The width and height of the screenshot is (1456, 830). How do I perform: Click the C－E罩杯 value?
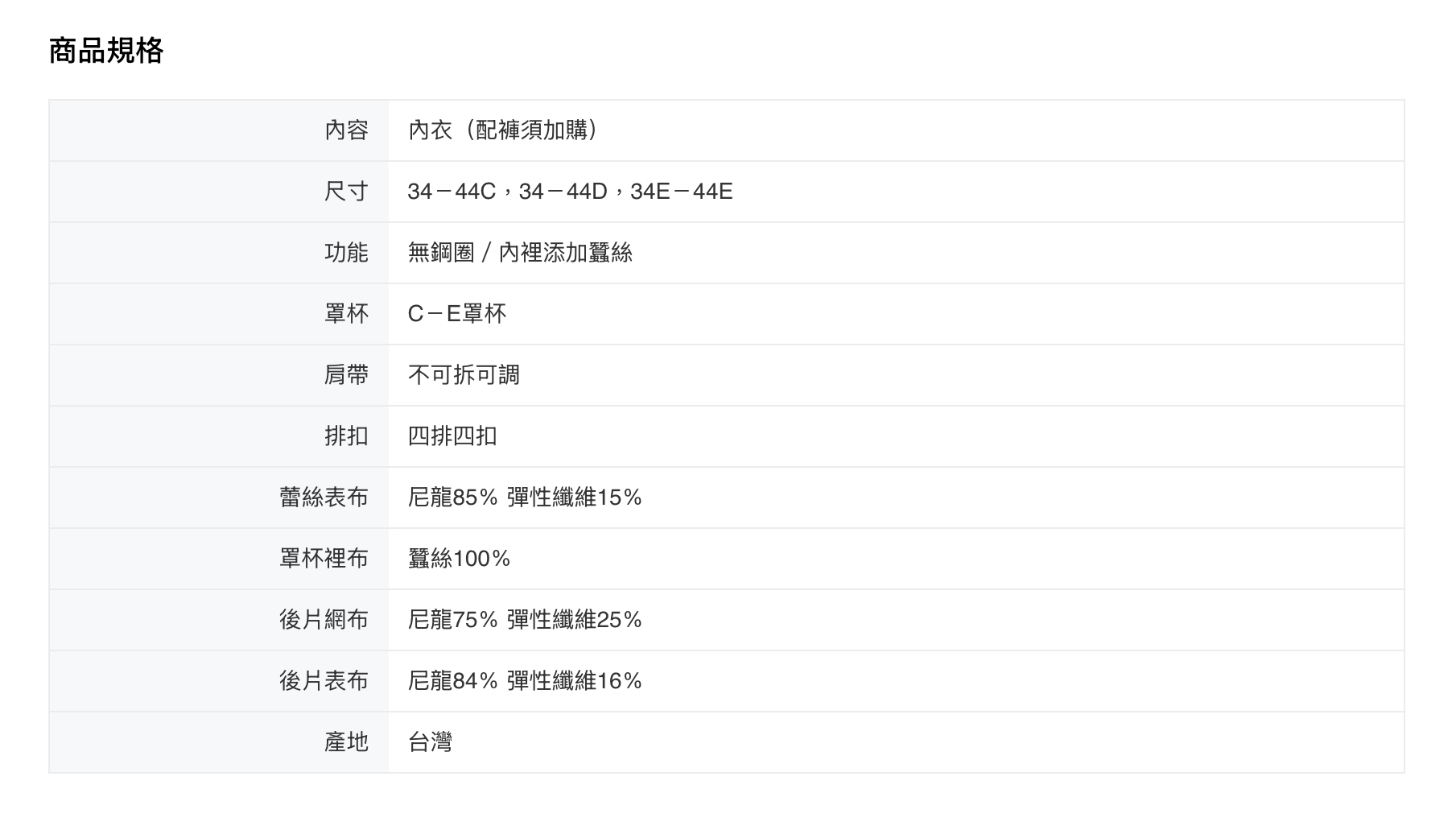[457, 314]
